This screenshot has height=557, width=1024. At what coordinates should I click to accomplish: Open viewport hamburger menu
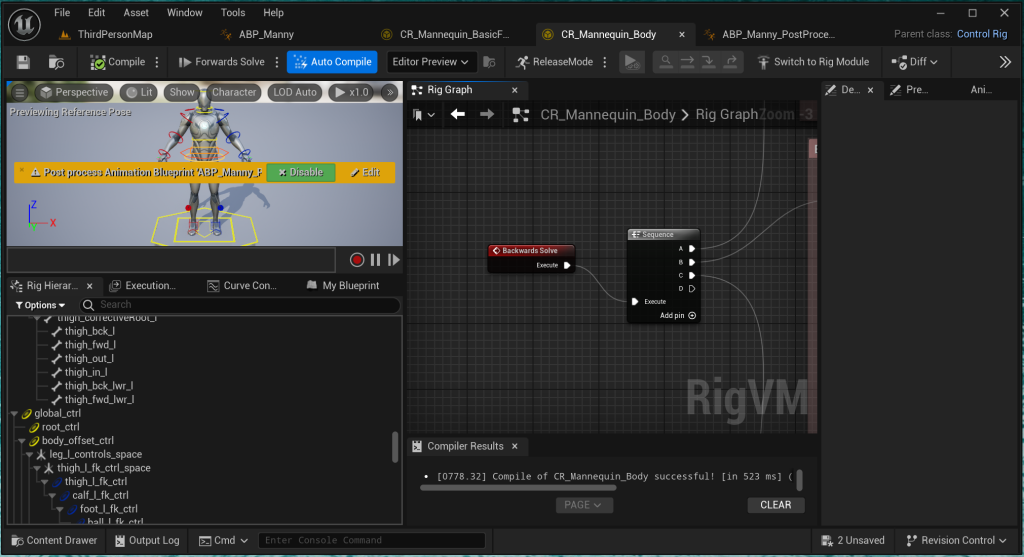20,92
